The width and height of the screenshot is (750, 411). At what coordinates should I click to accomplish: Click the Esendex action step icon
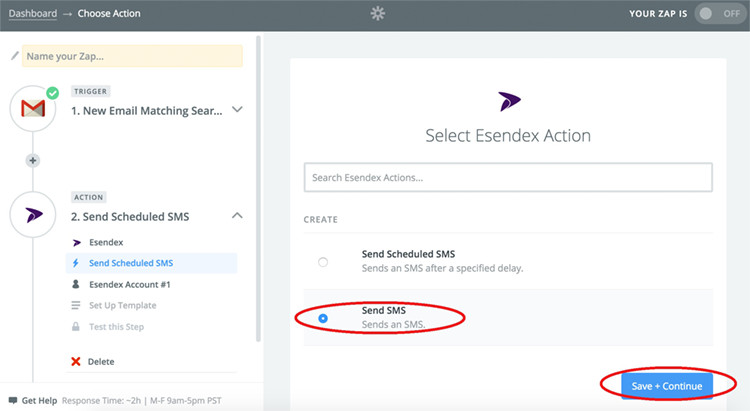(33, 214)
